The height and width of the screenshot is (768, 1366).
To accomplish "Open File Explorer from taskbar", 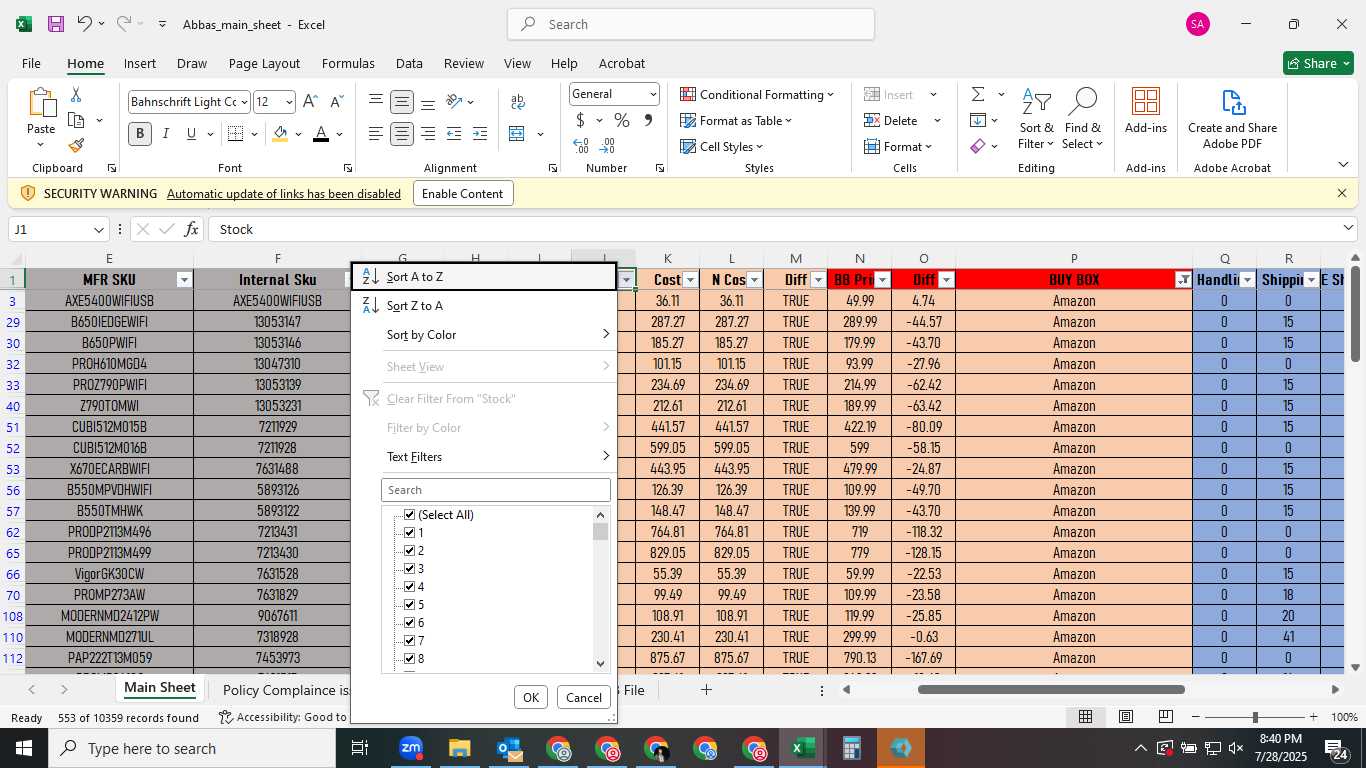I will tap(459, 748).
